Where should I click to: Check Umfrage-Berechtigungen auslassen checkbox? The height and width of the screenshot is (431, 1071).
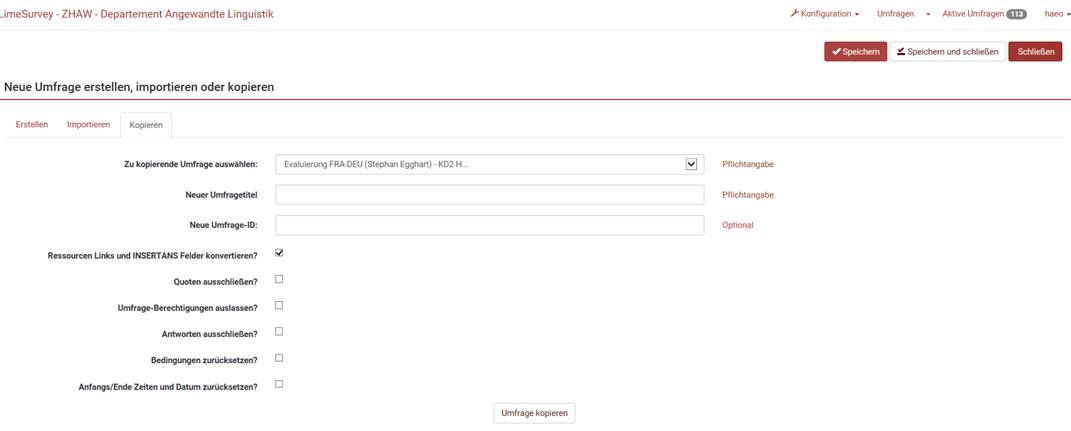click(279, 305)
